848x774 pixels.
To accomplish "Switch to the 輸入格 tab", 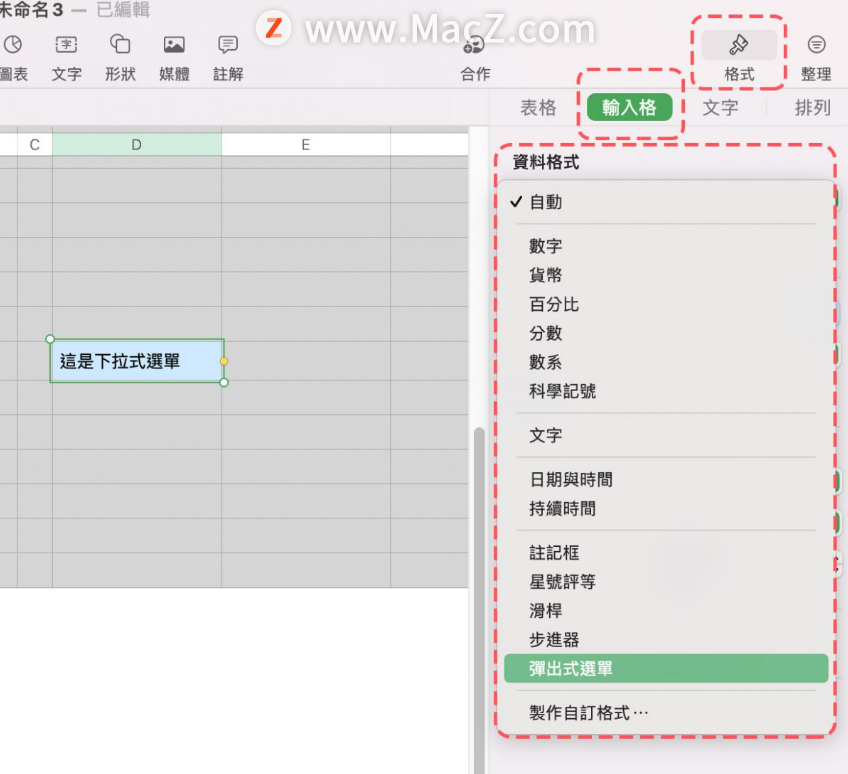I will point(630,107).
